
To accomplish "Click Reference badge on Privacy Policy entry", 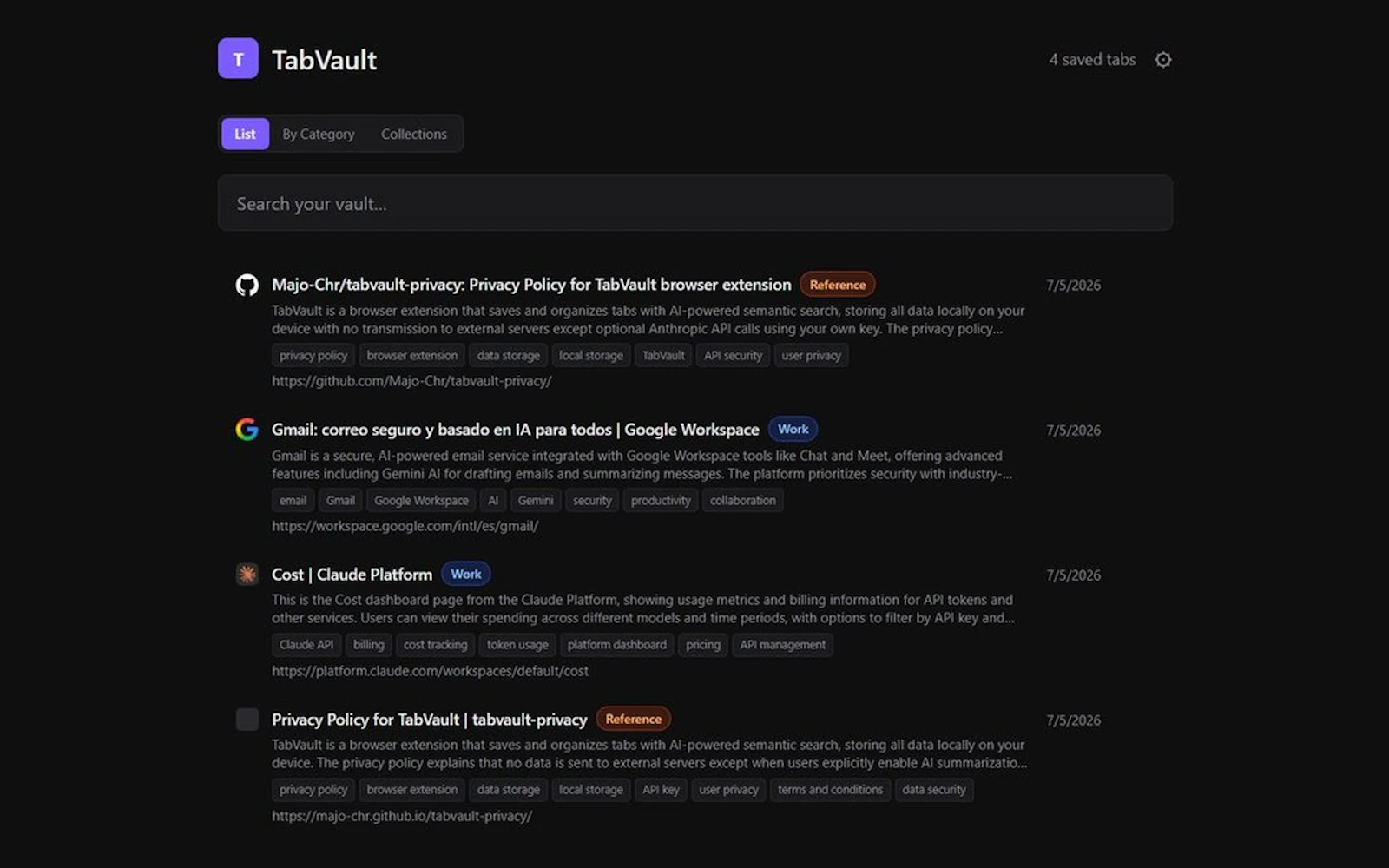I will 633,719.
